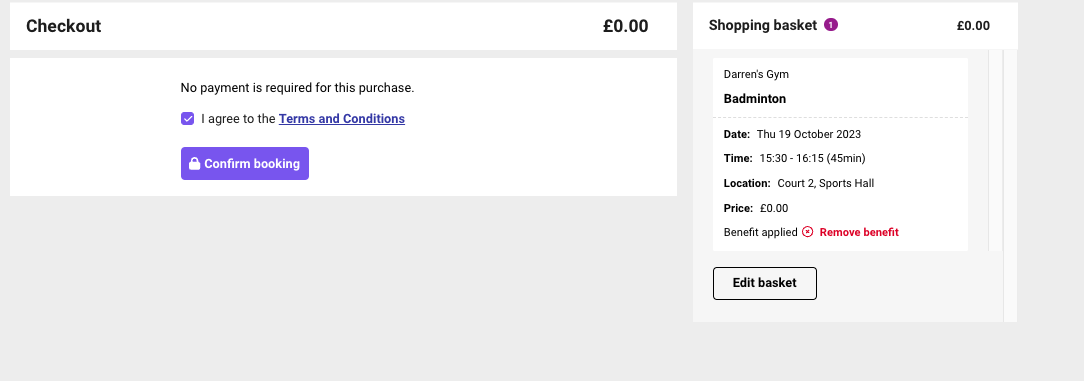Click the lock icon on Confirm booking
The image size is (1084, 381).
pyautogui.click(x=194, y=164)
